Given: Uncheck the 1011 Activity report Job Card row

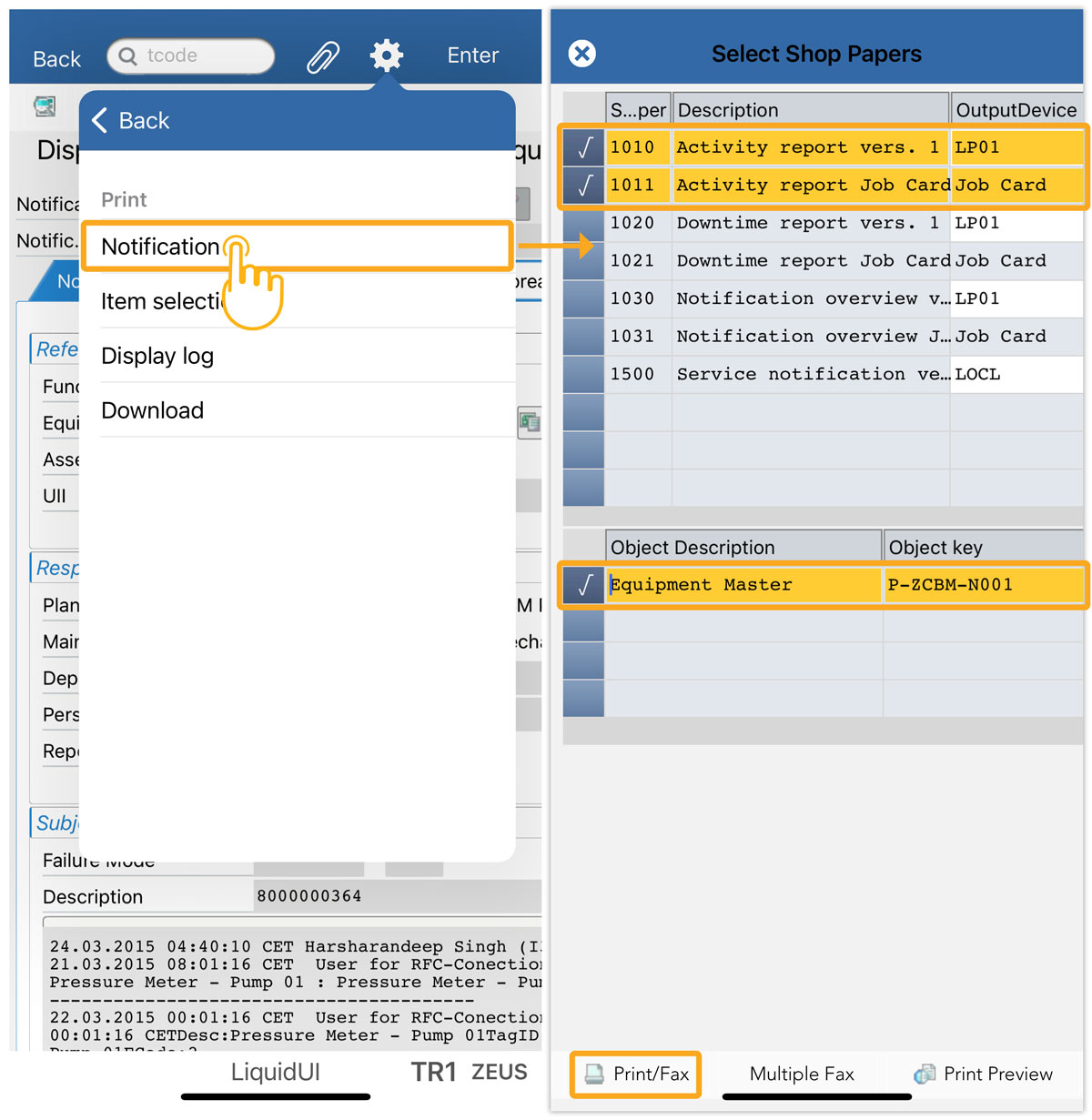Looking at the screenshot, I should click(x=584, y=186).
